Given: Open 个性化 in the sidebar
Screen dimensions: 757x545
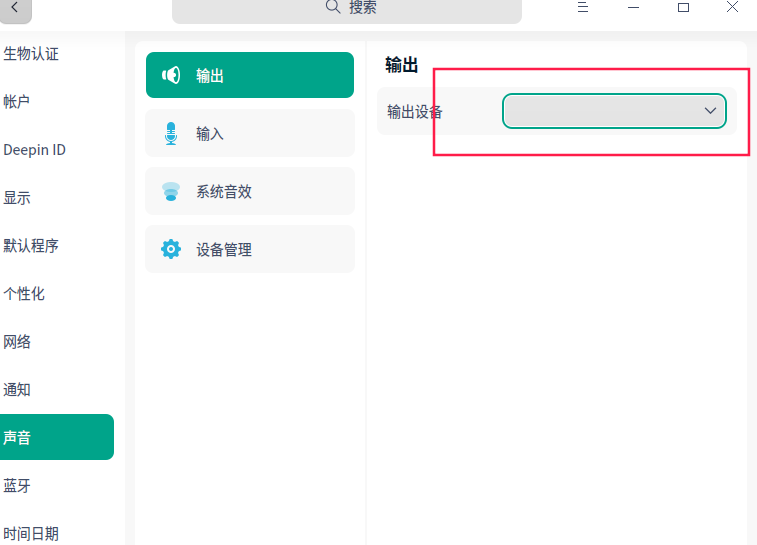Looking at the screenshot, I should [x=24, y=293].
